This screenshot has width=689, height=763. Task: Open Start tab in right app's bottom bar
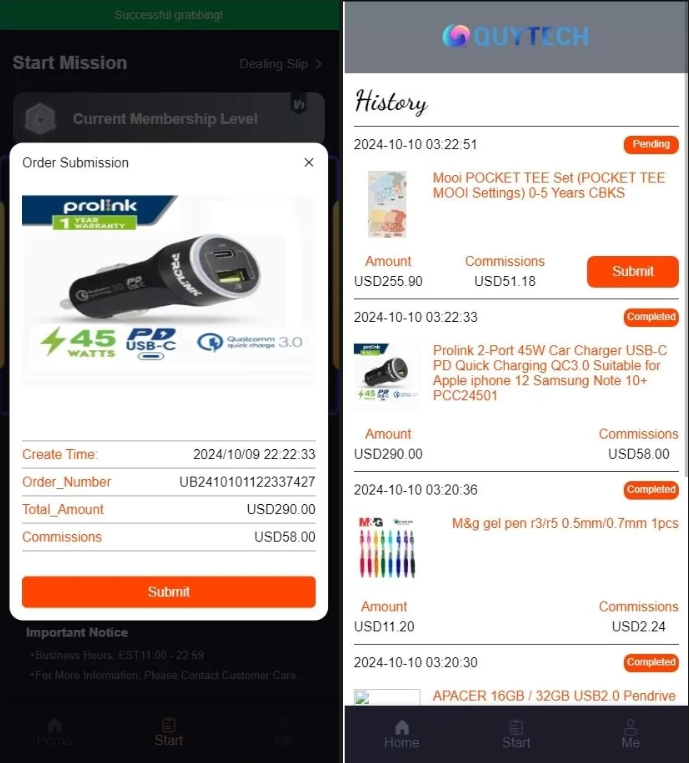pyautogui.click(x=516, y=734)
